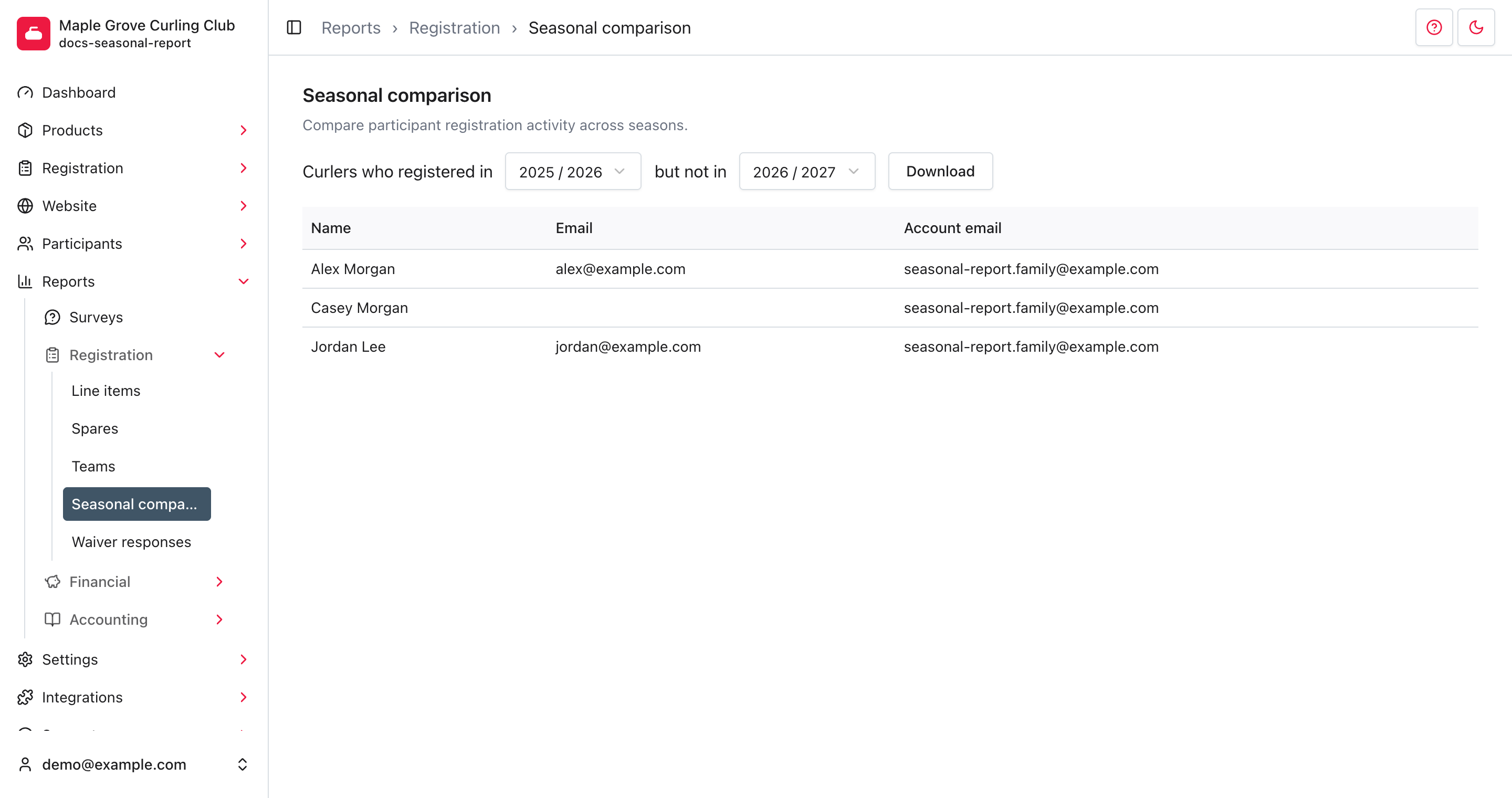This screenshot has height=798, width=1512.
Task: Click the Reports bar chart icon
Action: pyautogui.click(x=25, y=281)
